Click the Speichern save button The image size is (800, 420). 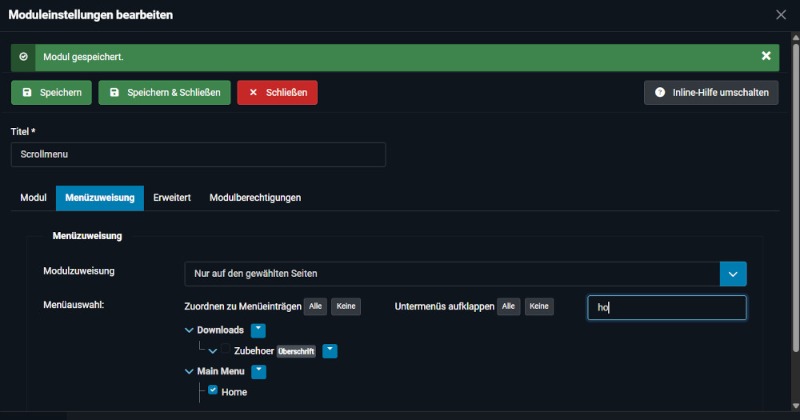[52, 92]
